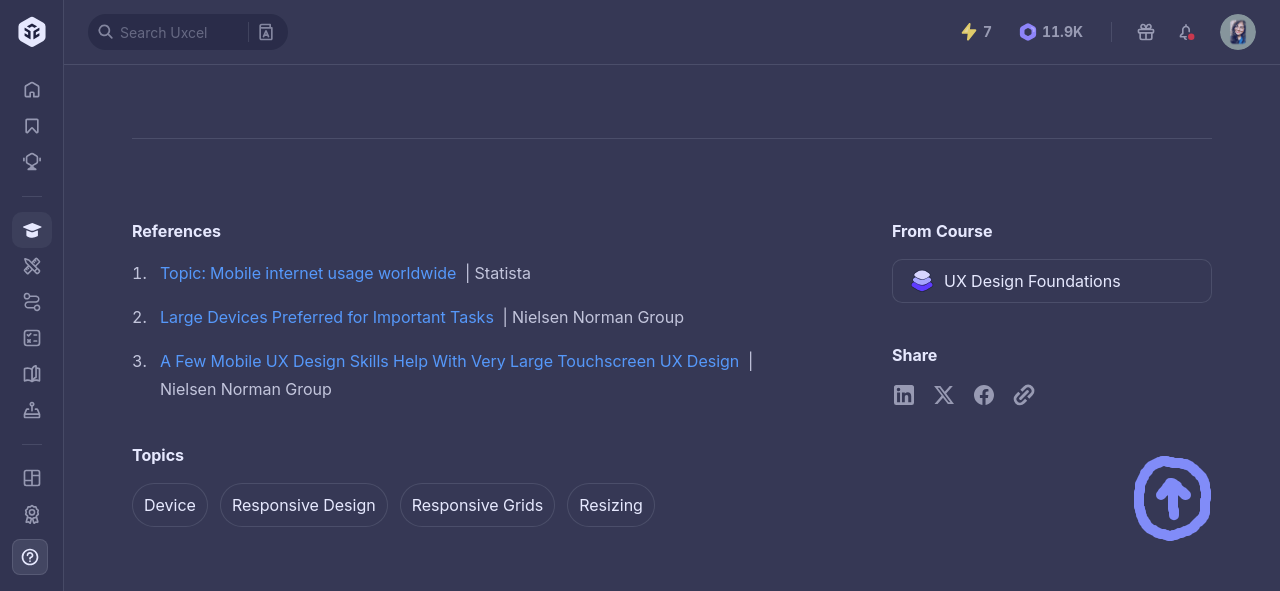Screen dimensions: 1280x591
Task: Click the scroll-to-top arrow button
Action: [1173, 498]
